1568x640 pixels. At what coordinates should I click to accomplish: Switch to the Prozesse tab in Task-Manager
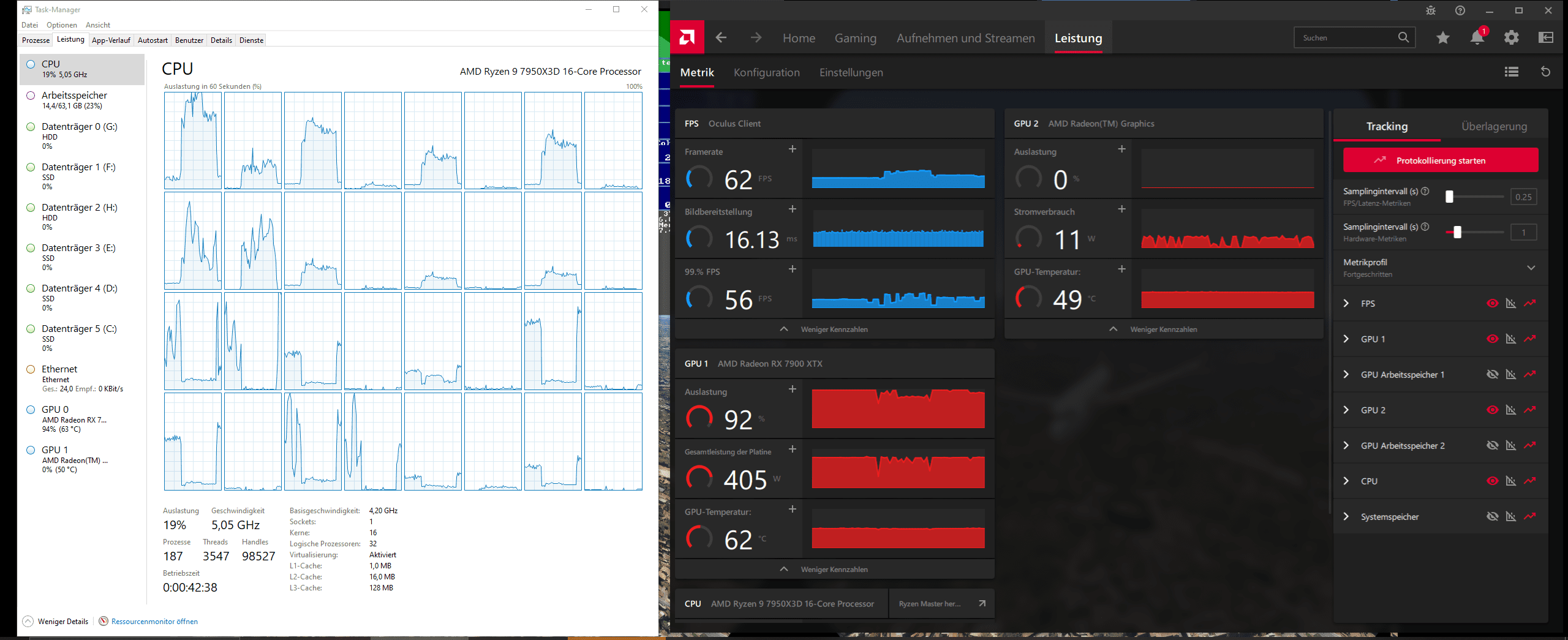click(36, 40)
